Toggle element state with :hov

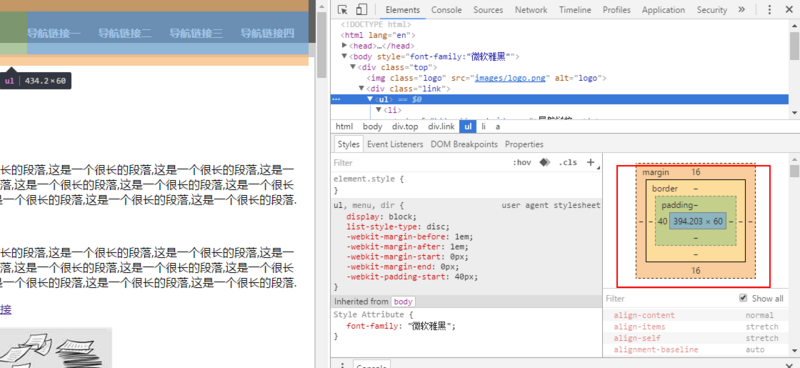tap(521, 162)
